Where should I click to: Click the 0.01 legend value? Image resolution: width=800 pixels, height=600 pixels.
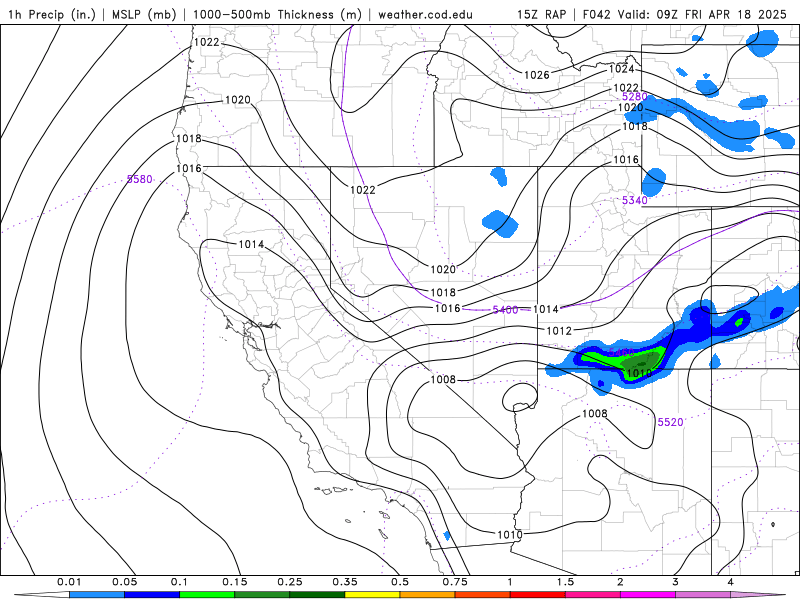click(69, 582)
